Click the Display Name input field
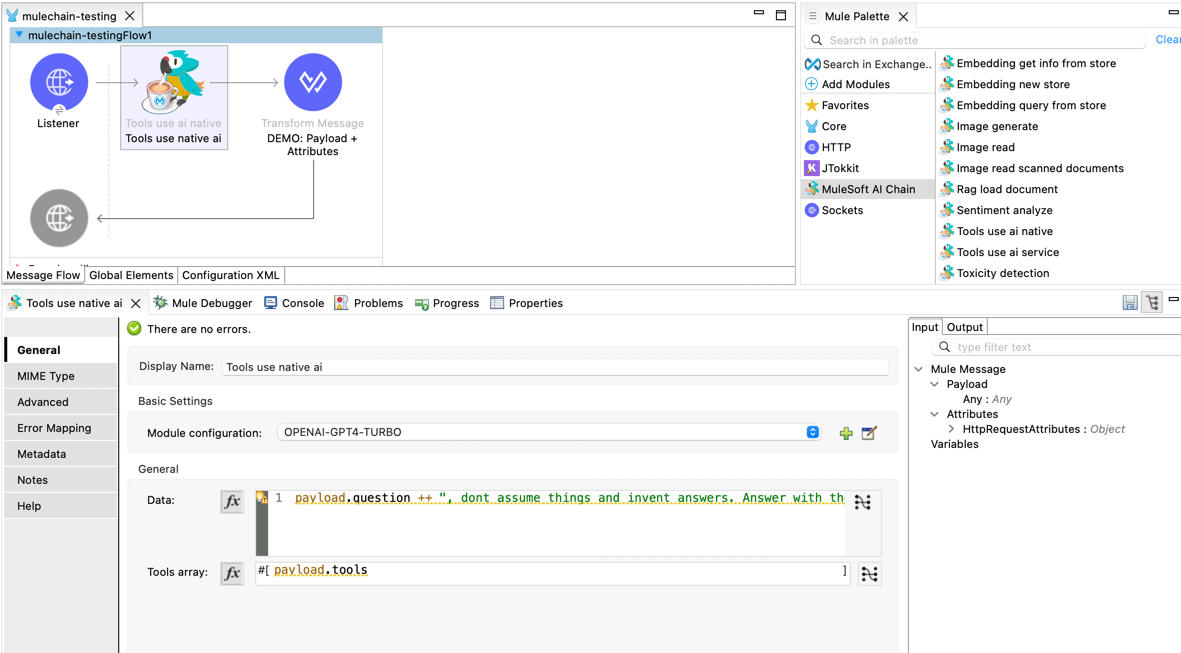Screen dimensions: 1181x653 (x=555, y=367)
